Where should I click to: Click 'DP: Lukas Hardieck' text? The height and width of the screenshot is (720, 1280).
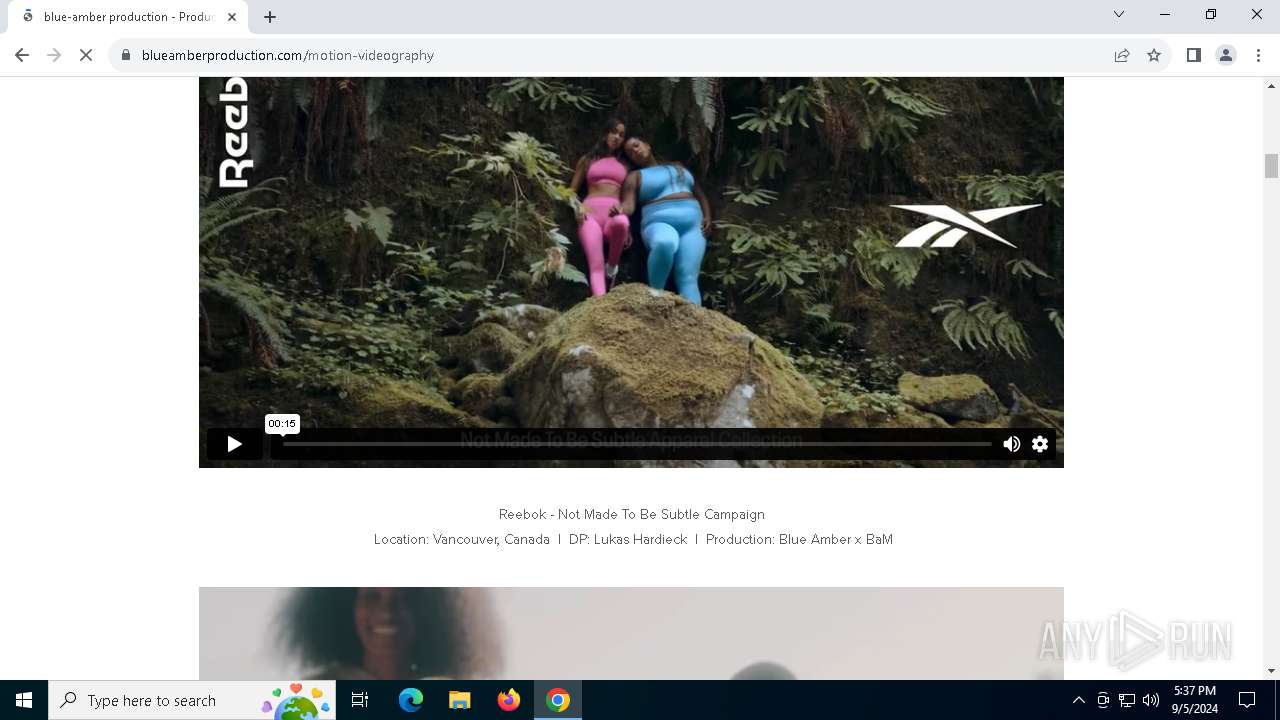628,539
